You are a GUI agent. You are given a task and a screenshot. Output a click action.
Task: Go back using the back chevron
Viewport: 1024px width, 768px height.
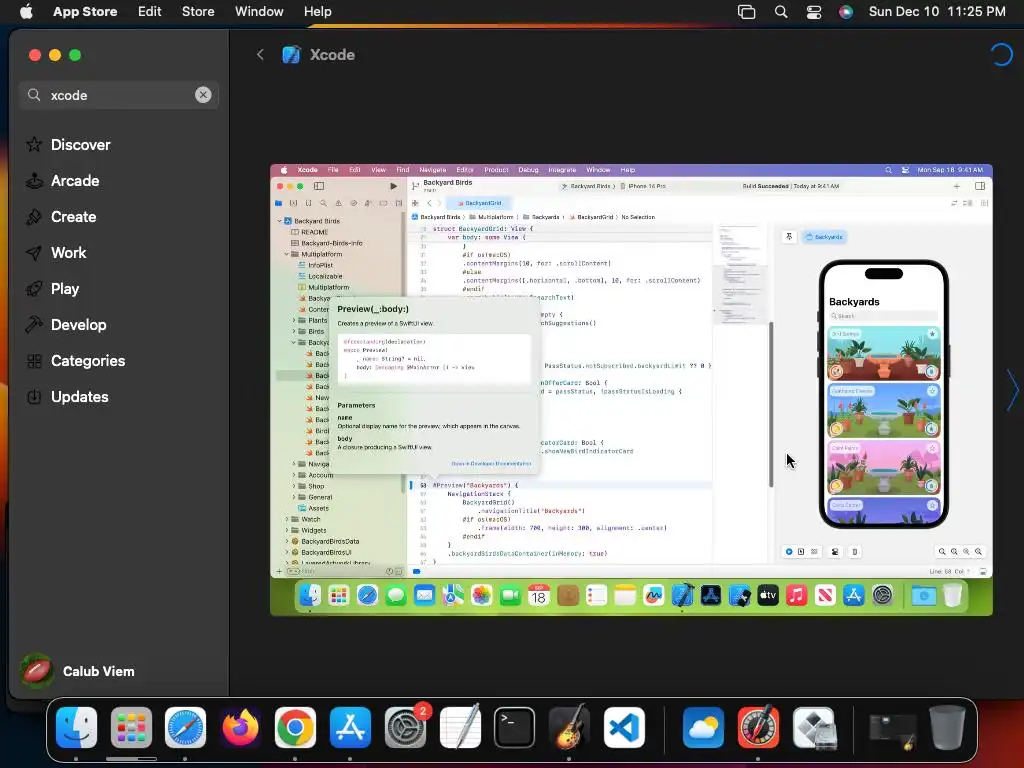pyautogui.click(x=260, y=55)
